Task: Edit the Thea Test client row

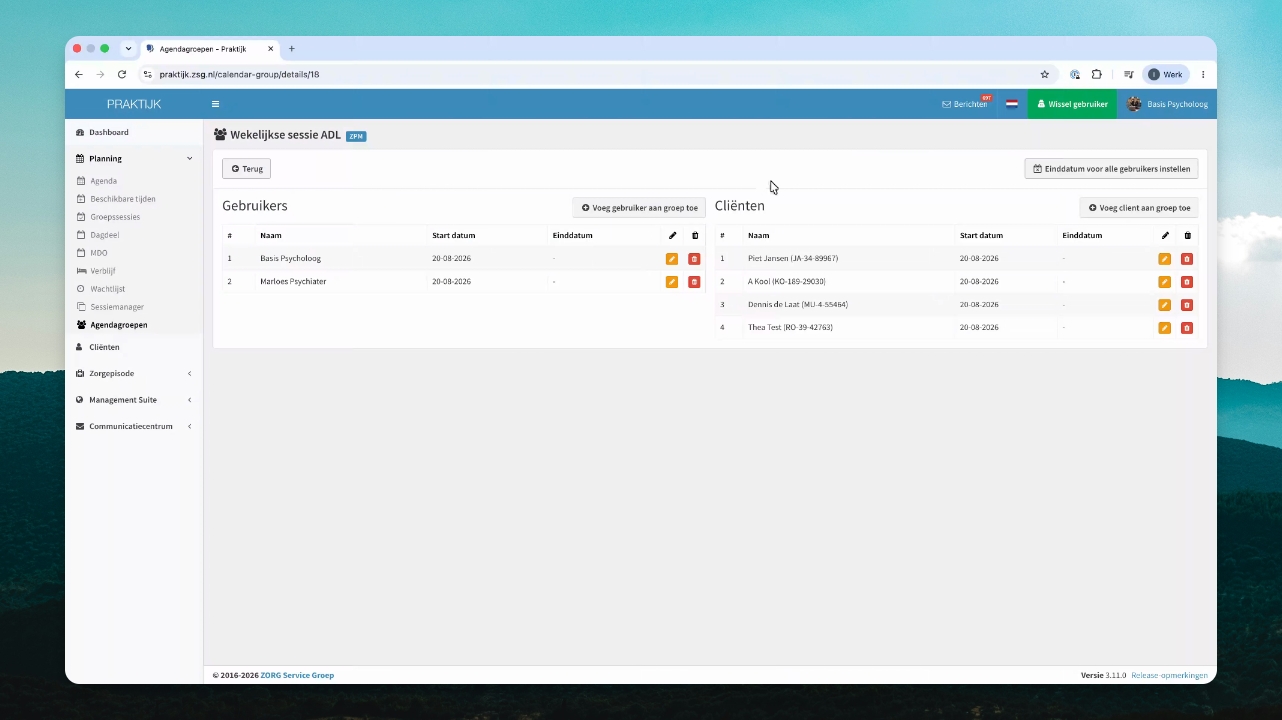Action: [1164, 328]
